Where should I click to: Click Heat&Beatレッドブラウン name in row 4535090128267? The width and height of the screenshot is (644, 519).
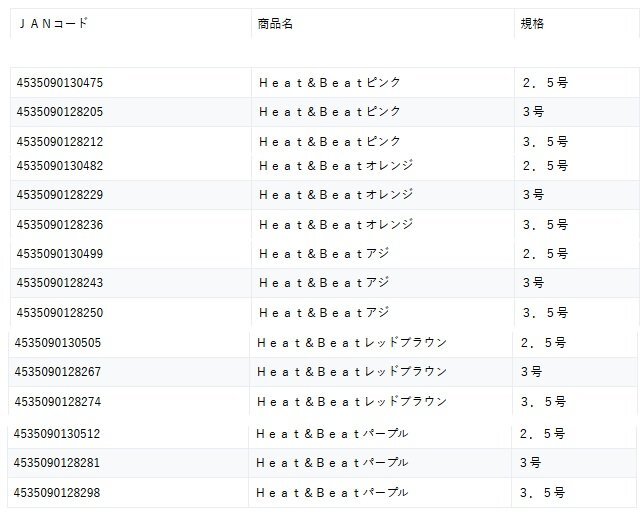click(352, 372)
